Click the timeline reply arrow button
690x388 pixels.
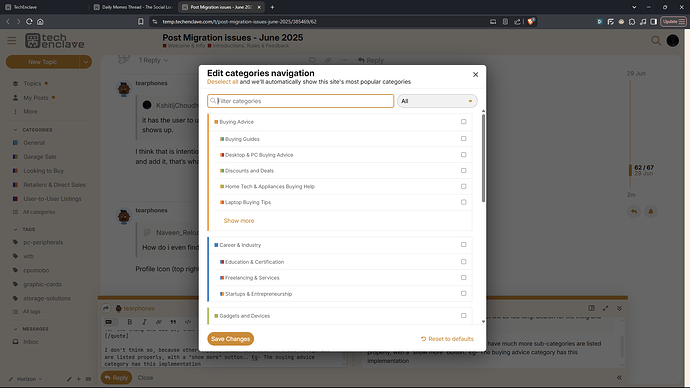pos(634,212)
